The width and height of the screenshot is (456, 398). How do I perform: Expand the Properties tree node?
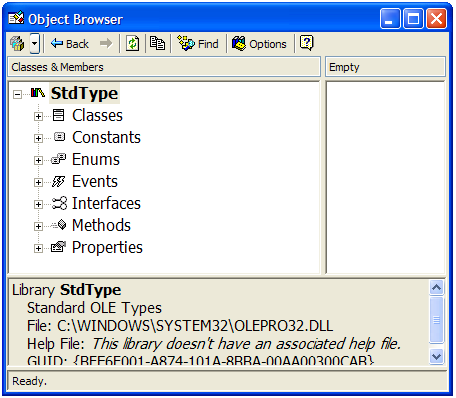pos(38,248)
